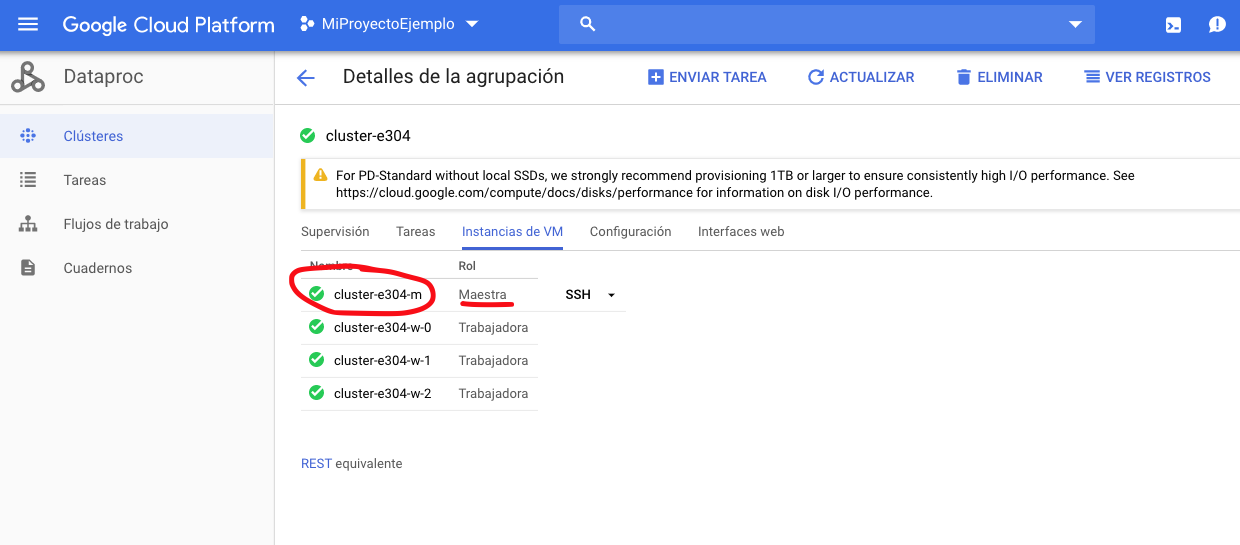Click the PD-Standard disk performance warning text
Screen dimensions: 1240x545
coord(735,184)
